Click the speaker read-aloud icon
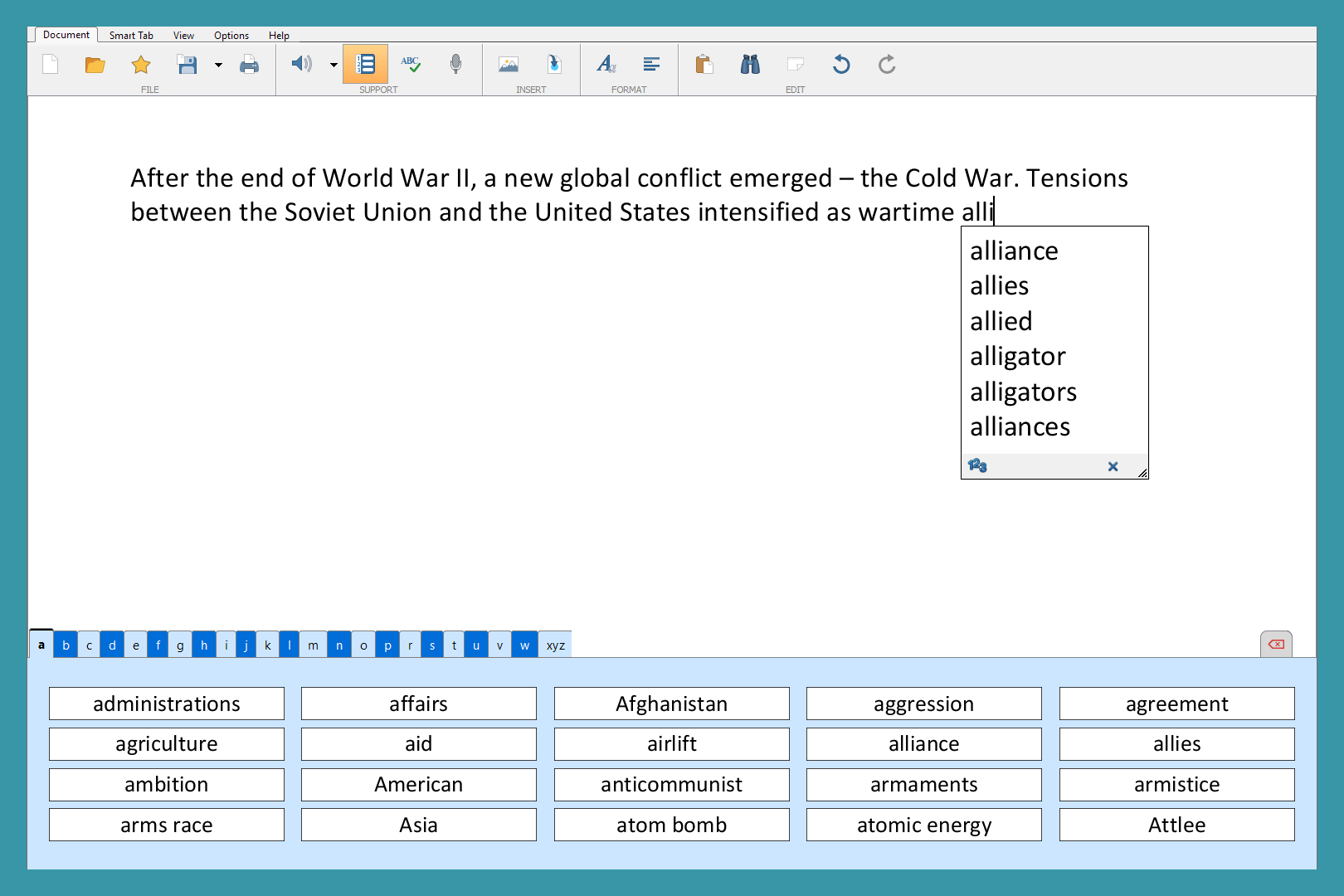Viewport: 1344px width, 896px height. (302, 64)
